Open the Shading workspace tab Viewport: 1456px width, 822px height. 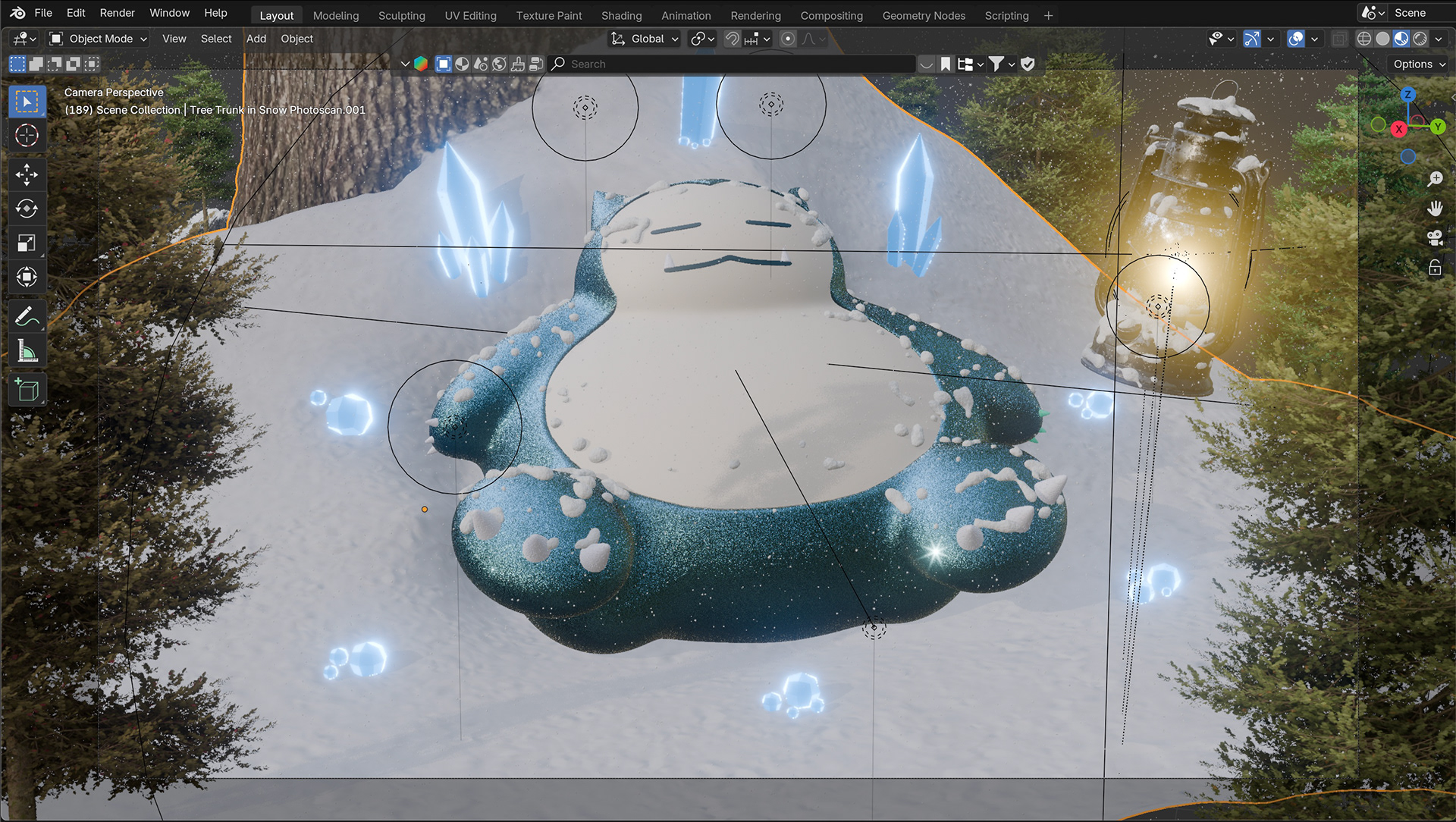tap(621, 15)
